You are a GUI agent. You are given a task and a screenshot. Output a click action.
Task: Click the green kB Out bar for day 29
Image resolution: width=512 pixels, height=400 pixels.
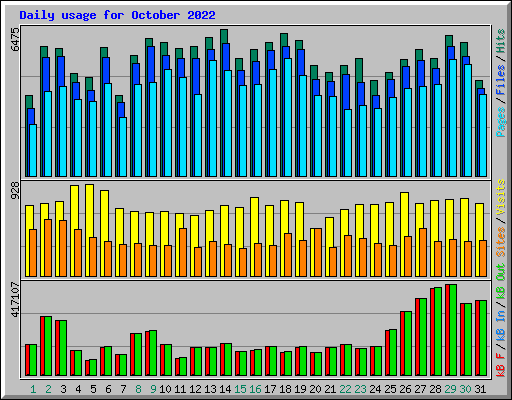(453, 330)
